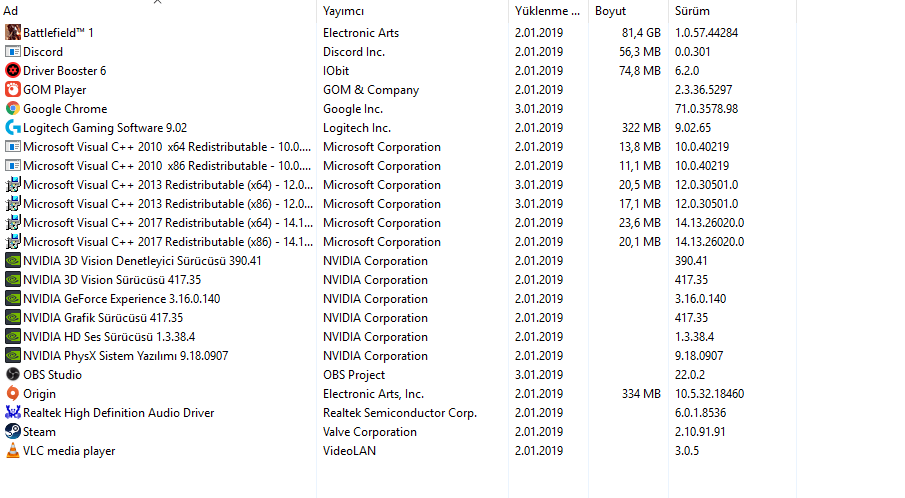Click the size value 334 MB
The height and width of the screenshot is (498, 905).
click(641, 394)
